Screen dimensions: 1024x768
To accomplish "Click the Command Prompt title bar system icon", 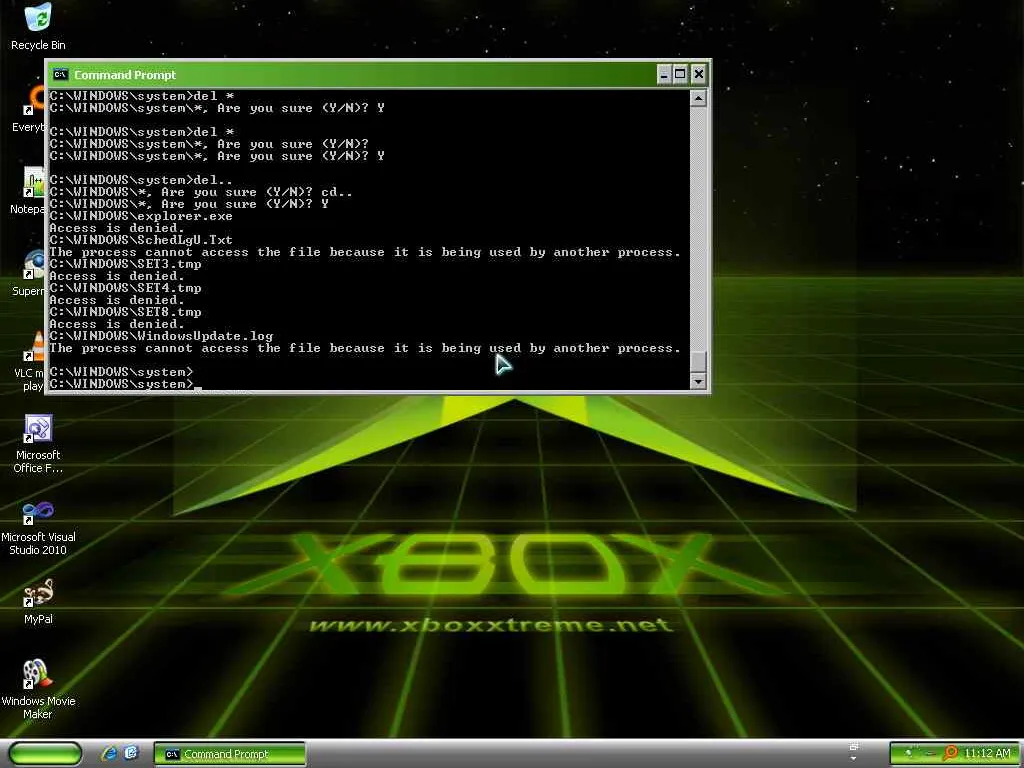I will click(x=60, y=74).
